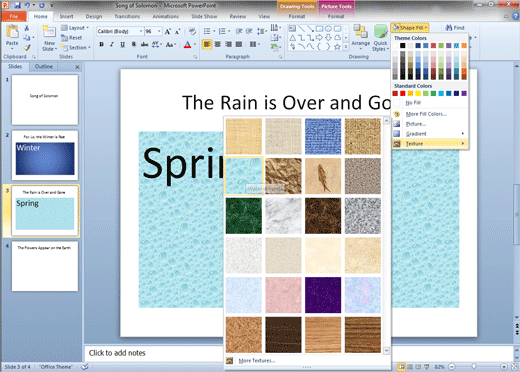This screenshot has height=372, width=520.
Task: Center the text alignment
Action: 218,44
